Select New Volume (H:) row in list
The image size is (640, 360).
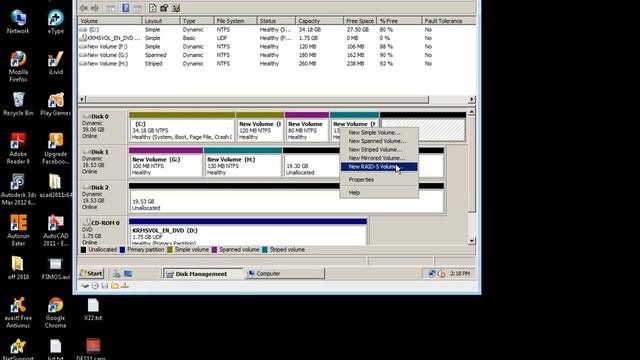click(x=276, y=64)
